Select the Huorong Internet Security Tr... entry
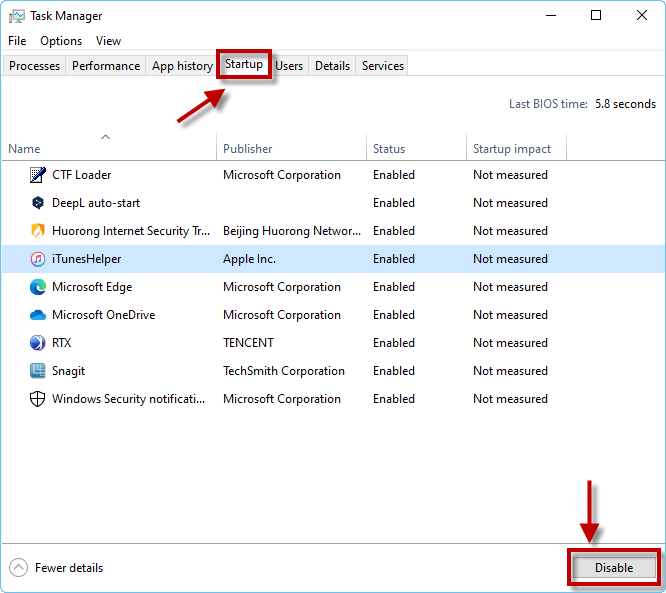Screen dimensions: 666x593 [131, 231]
